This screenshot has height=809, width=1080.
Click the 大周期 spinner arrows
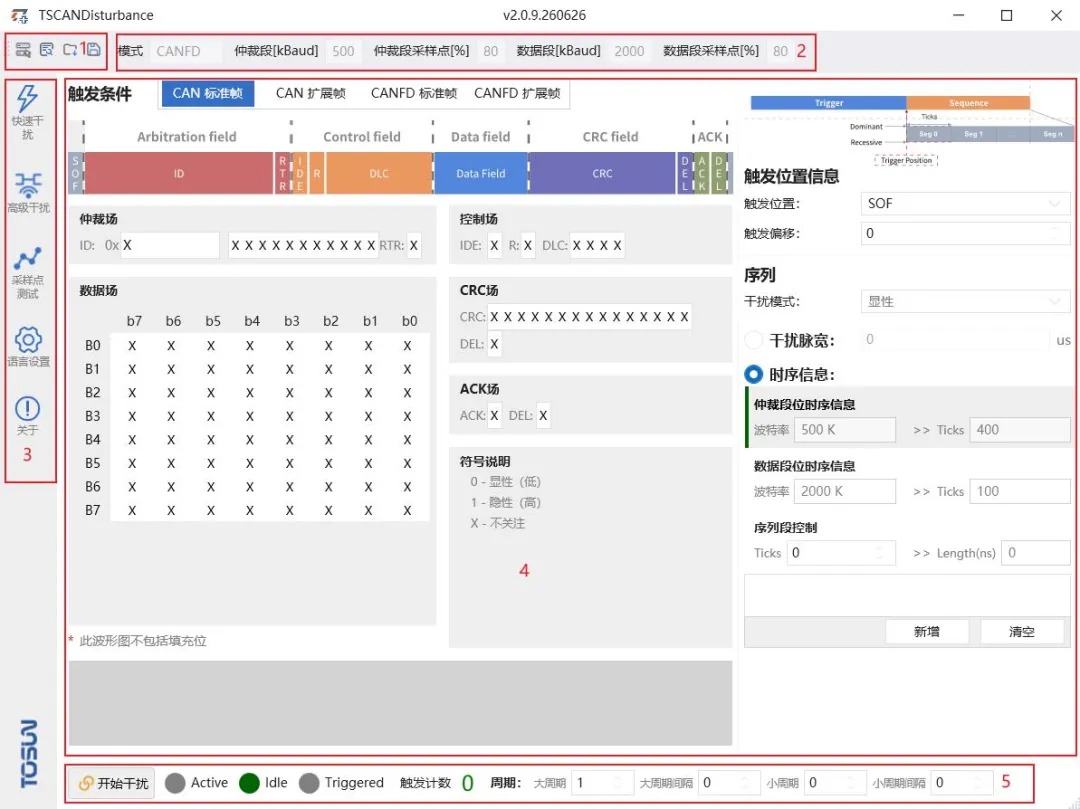618,783
